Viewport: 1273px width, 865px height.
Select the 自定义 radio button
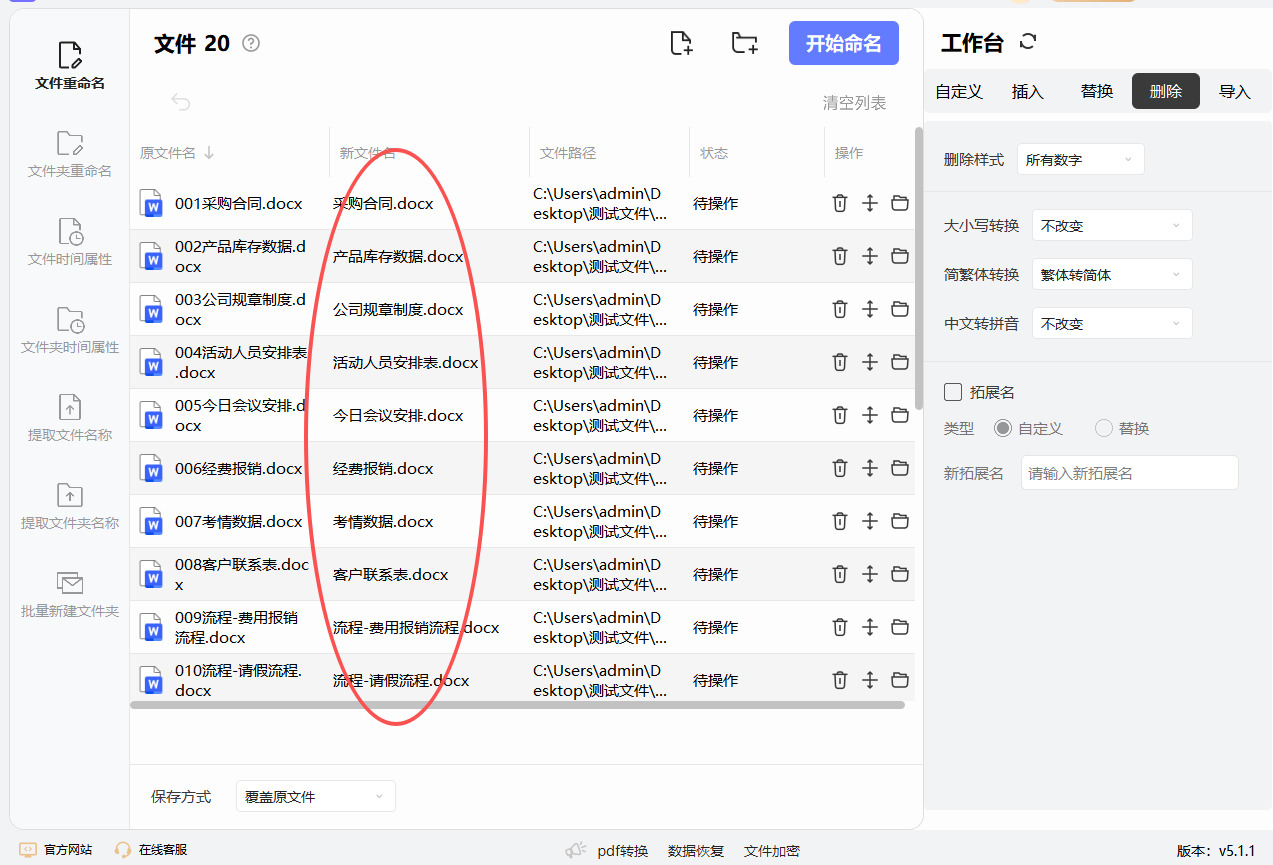pyautogui.click(x=1003, y=428)
